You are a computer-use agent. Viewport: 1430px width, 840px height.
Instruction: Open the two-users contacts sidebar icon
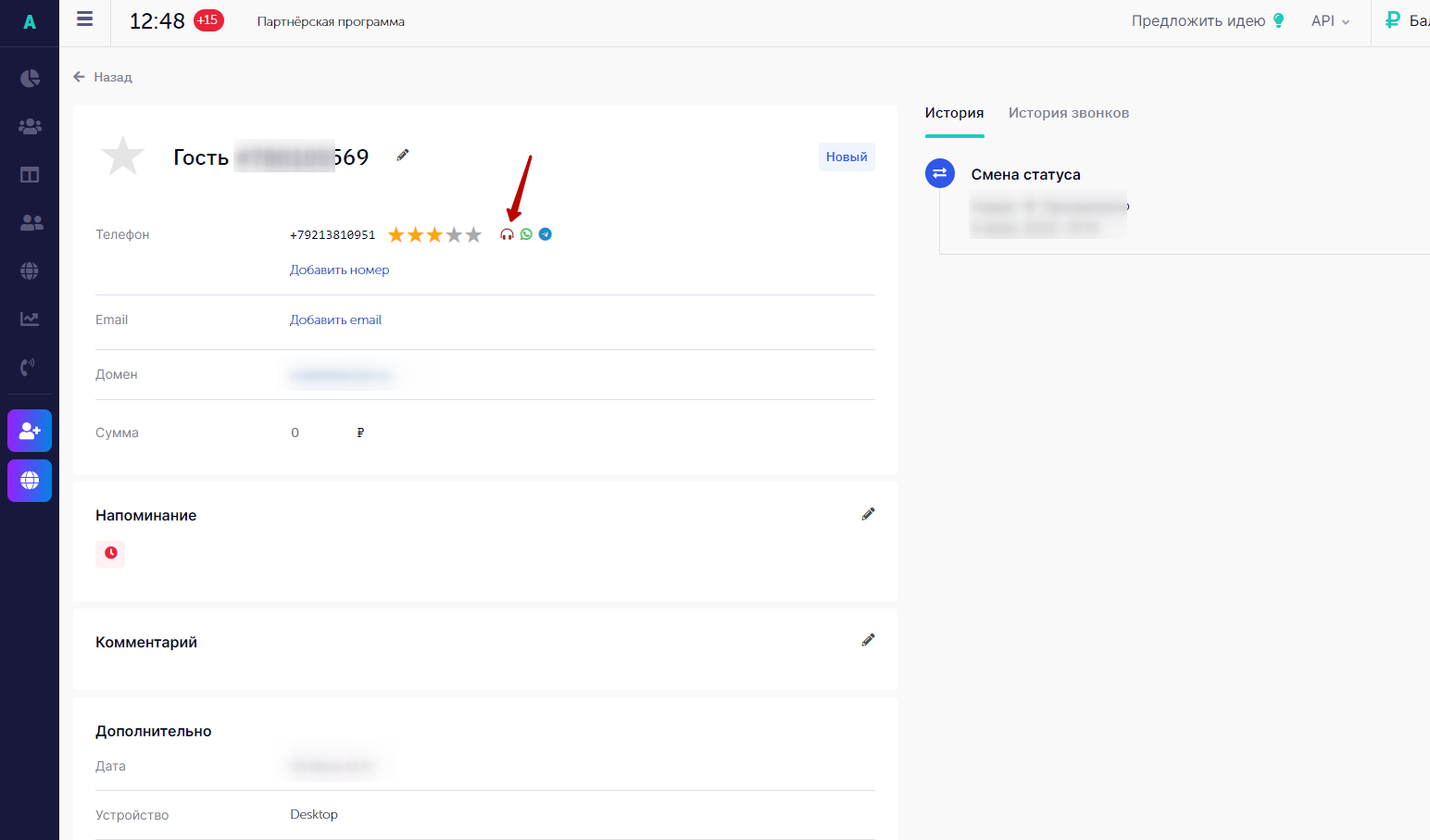tap(30, 222)
